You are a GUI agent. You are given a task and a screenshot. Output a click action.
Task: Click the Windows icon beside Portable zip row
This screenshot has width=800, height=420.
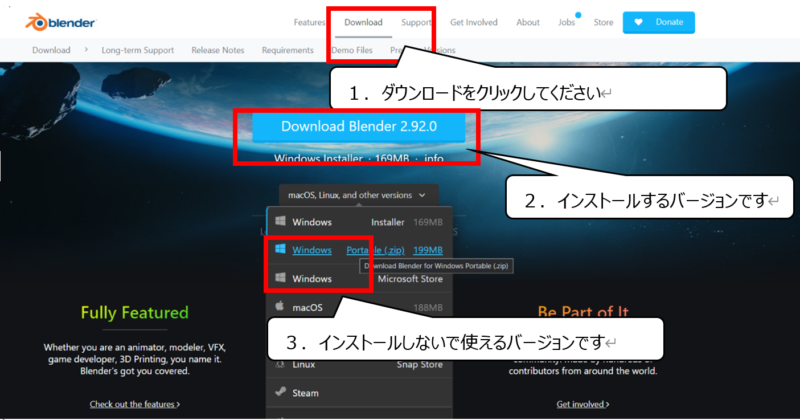tap(280, 249)
